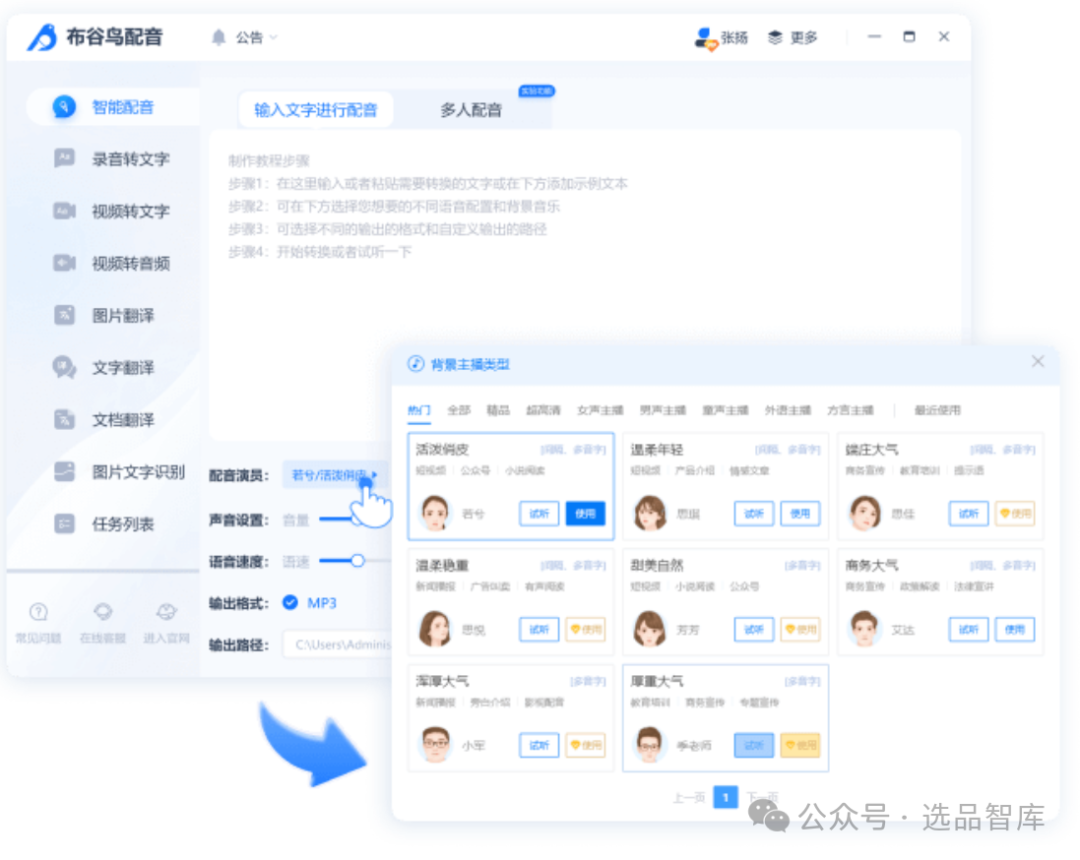
Task: Preview the 思悦 voice with 试听
Action: tap(539, 629)
